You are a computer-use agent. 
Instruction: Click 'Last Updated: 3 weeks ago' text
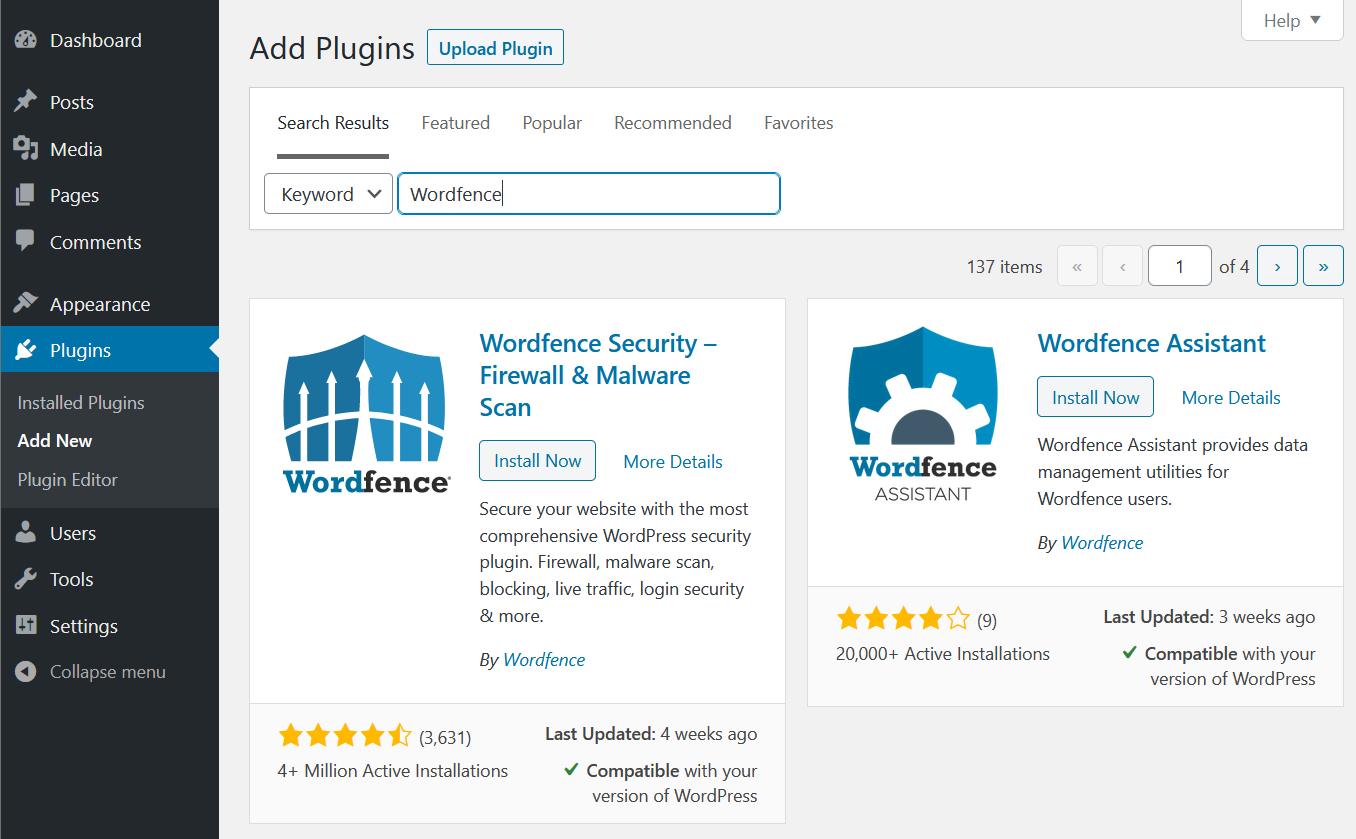(1209, 617)
